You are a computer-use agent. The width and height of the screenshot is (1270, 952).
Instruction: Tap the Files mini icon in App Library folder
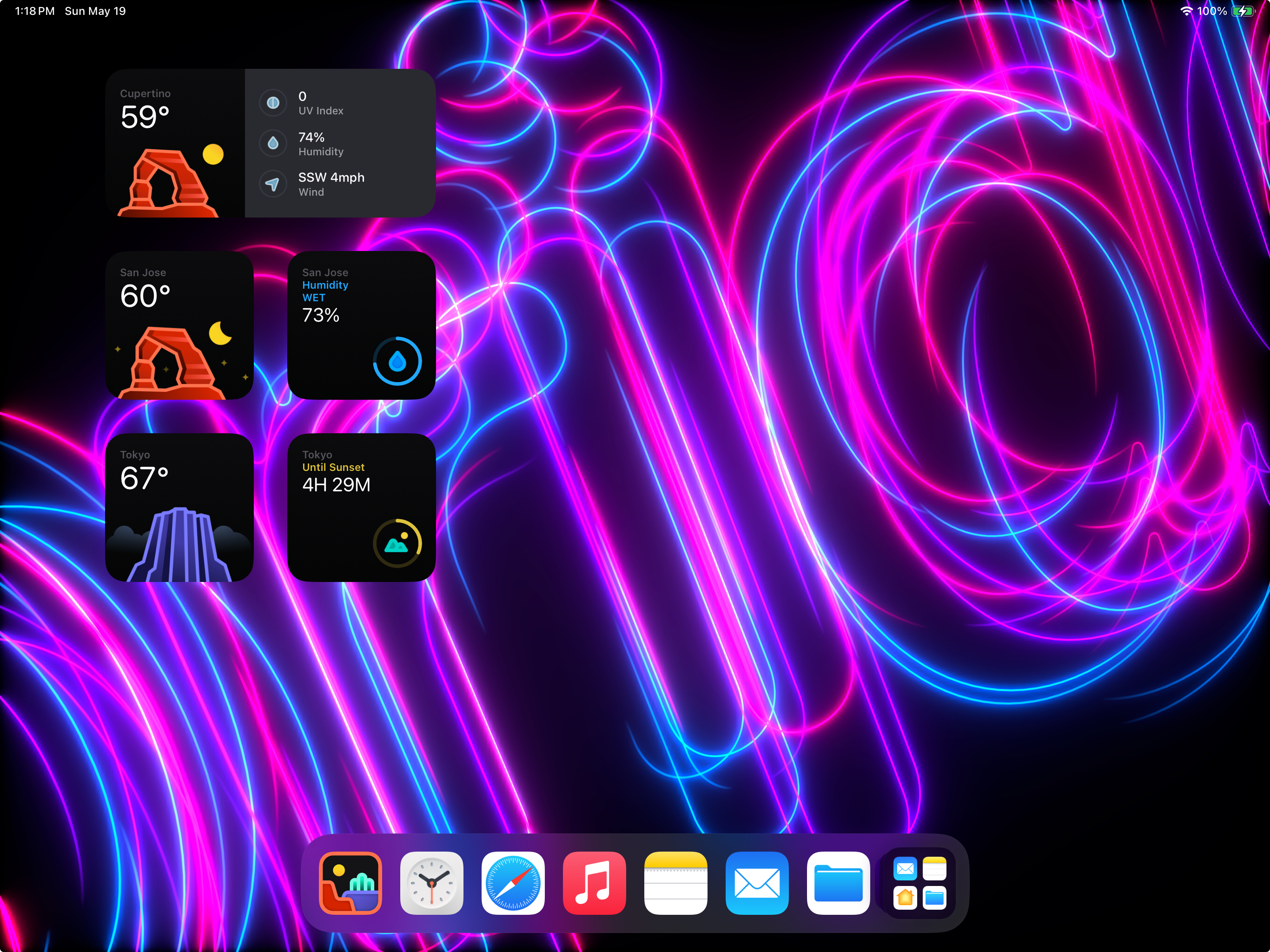tap(934, 898)
